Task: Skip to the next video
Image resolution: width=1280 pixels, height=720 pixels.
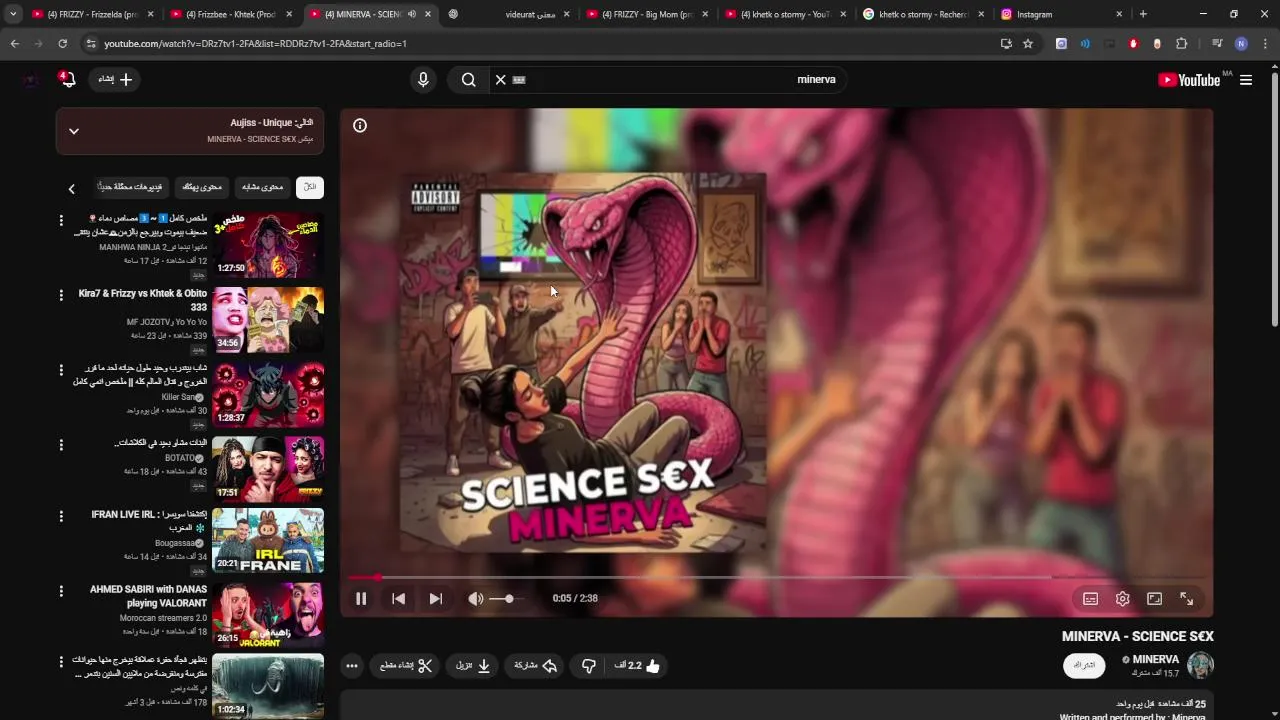Action: tap(436, 599)
